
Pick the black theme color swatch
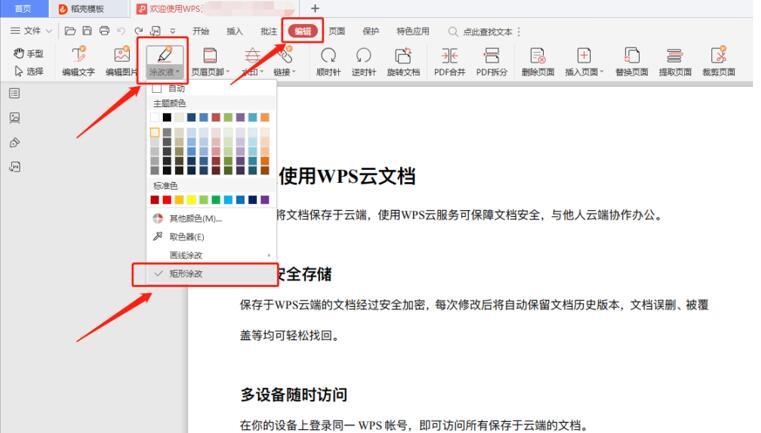[x=167, y=117]
